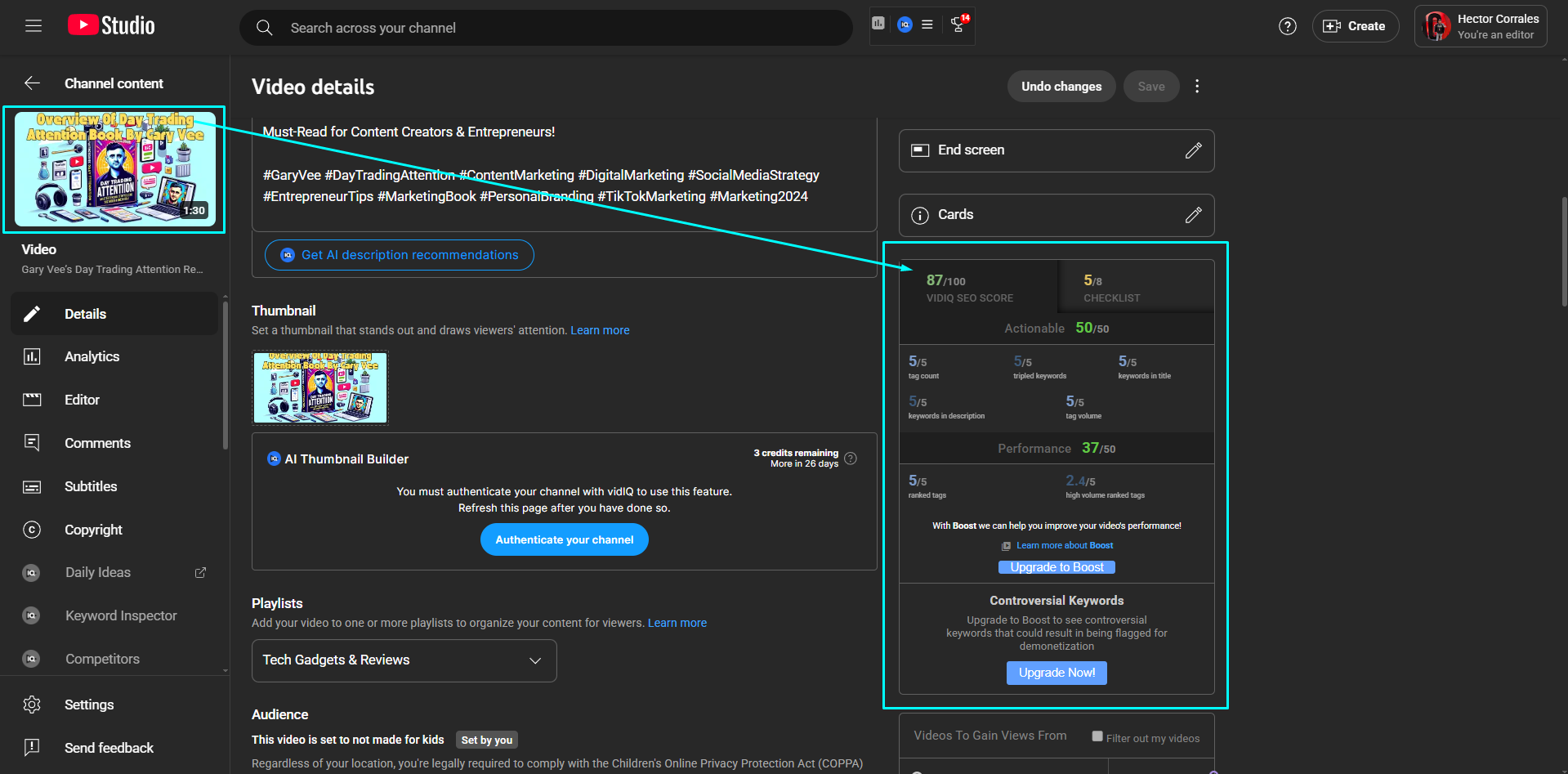Click the Save button

coord(1151,87)
